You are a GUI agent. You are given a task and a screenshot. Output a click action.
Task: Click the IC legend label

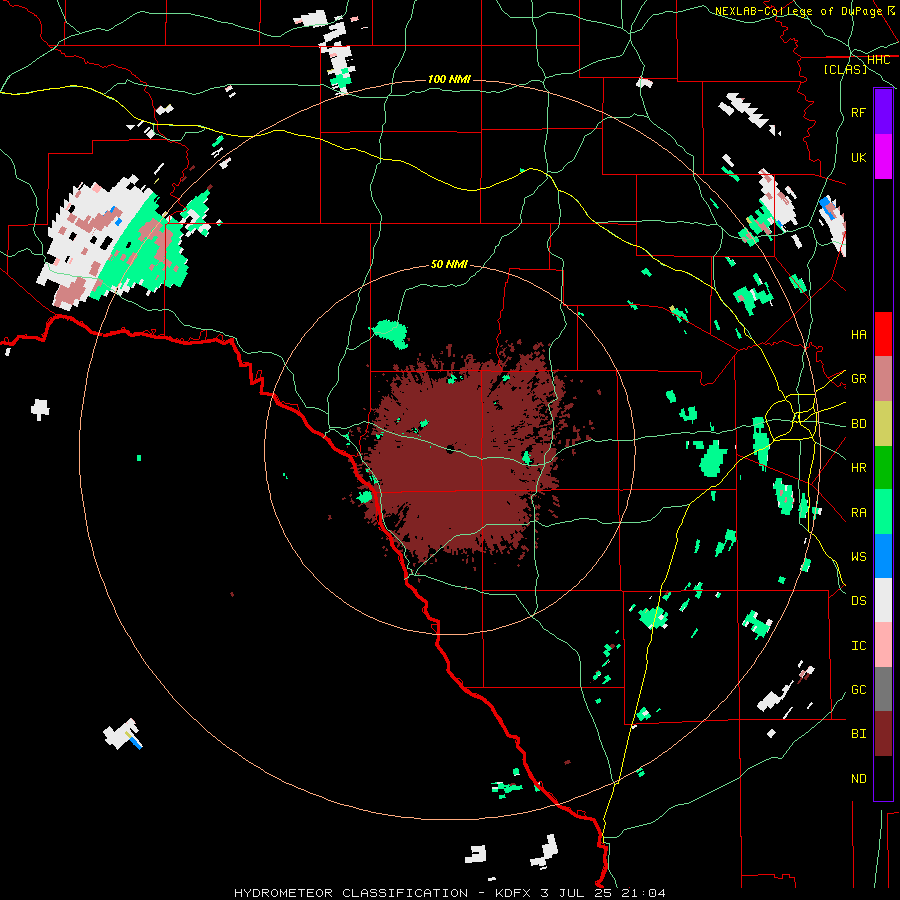(x=859, y=645)
